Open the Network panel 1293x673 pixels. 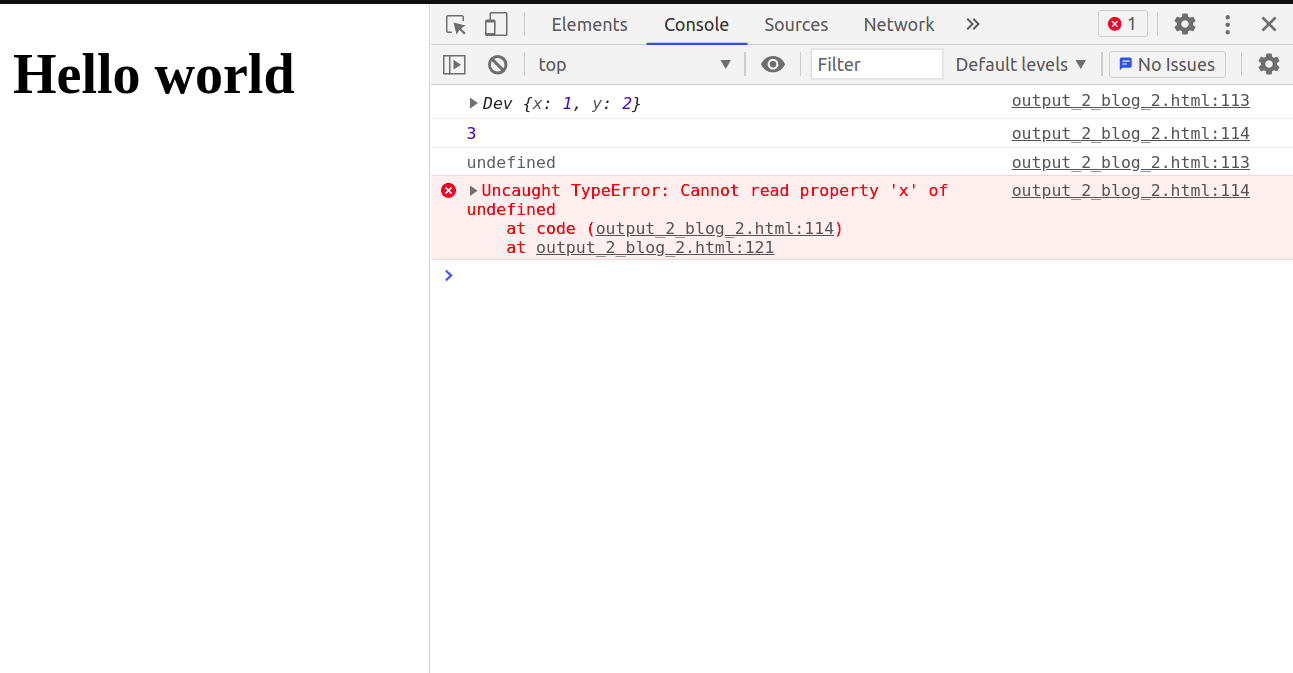pyautogui.click(x=897, y=24)
